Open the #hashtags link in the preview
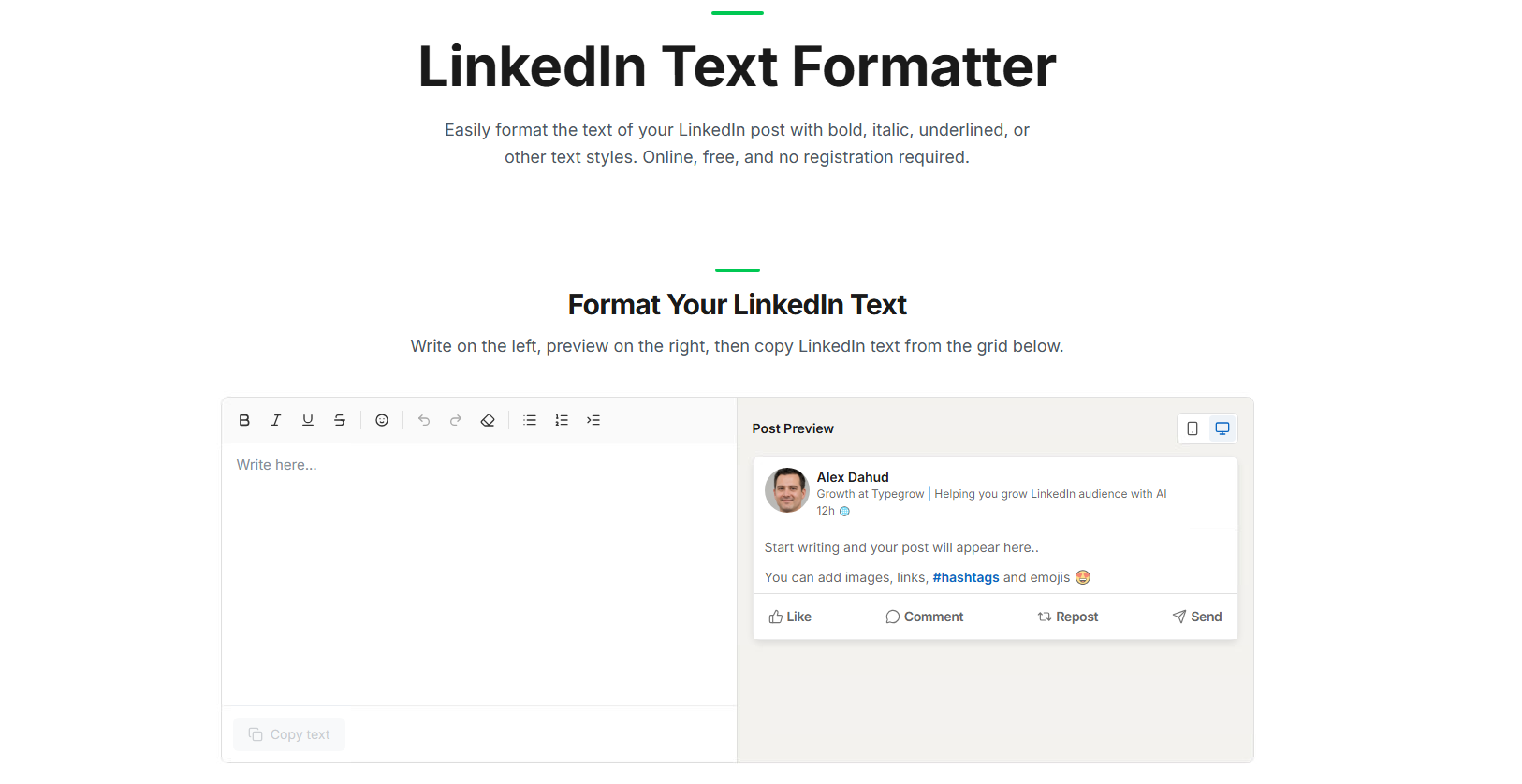The width and height of the screenshot is (1522, 784). coord(965,577)
